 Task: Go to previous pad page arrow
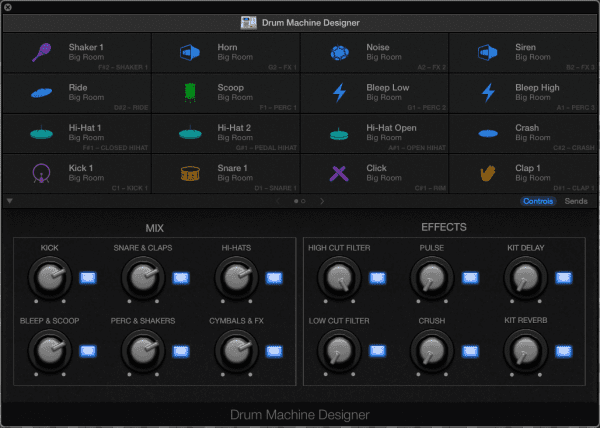click(278, 201)
